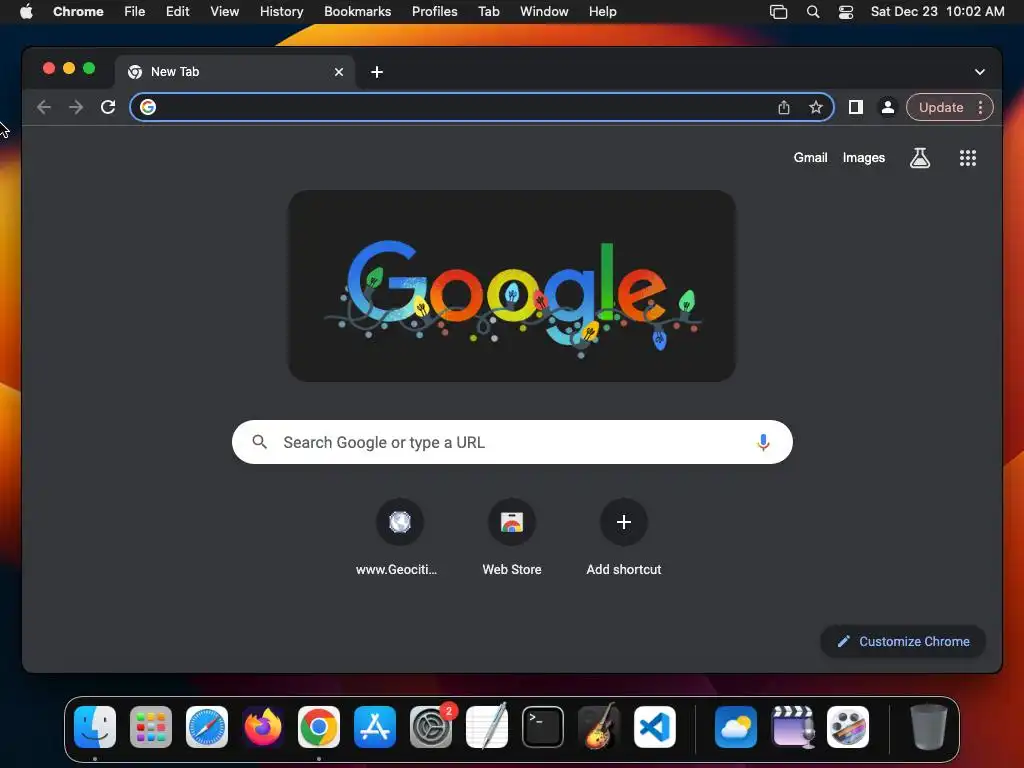
Task: Open the View menu
Action: 225,11
